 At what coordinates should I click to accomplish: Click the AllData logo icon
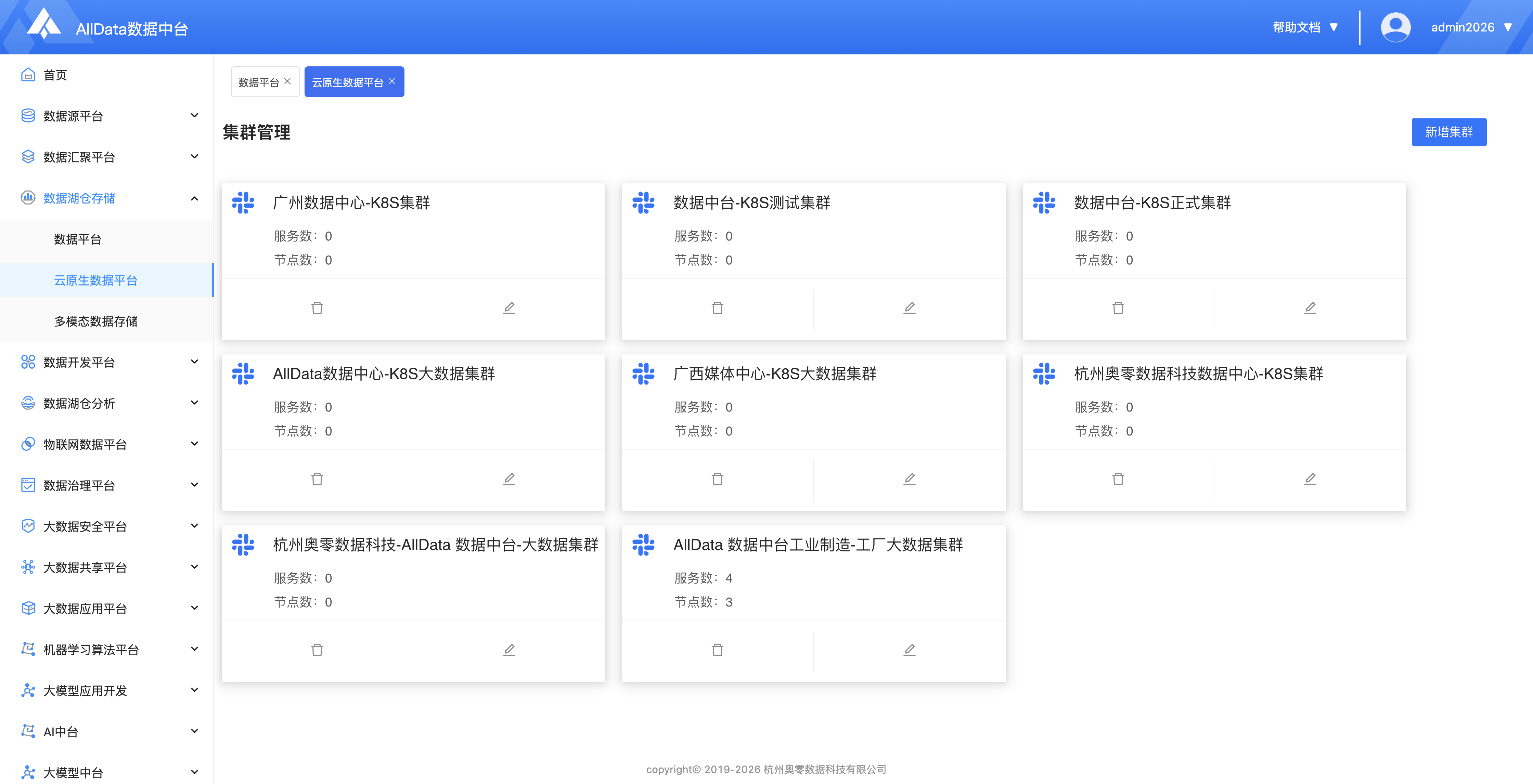44,24
